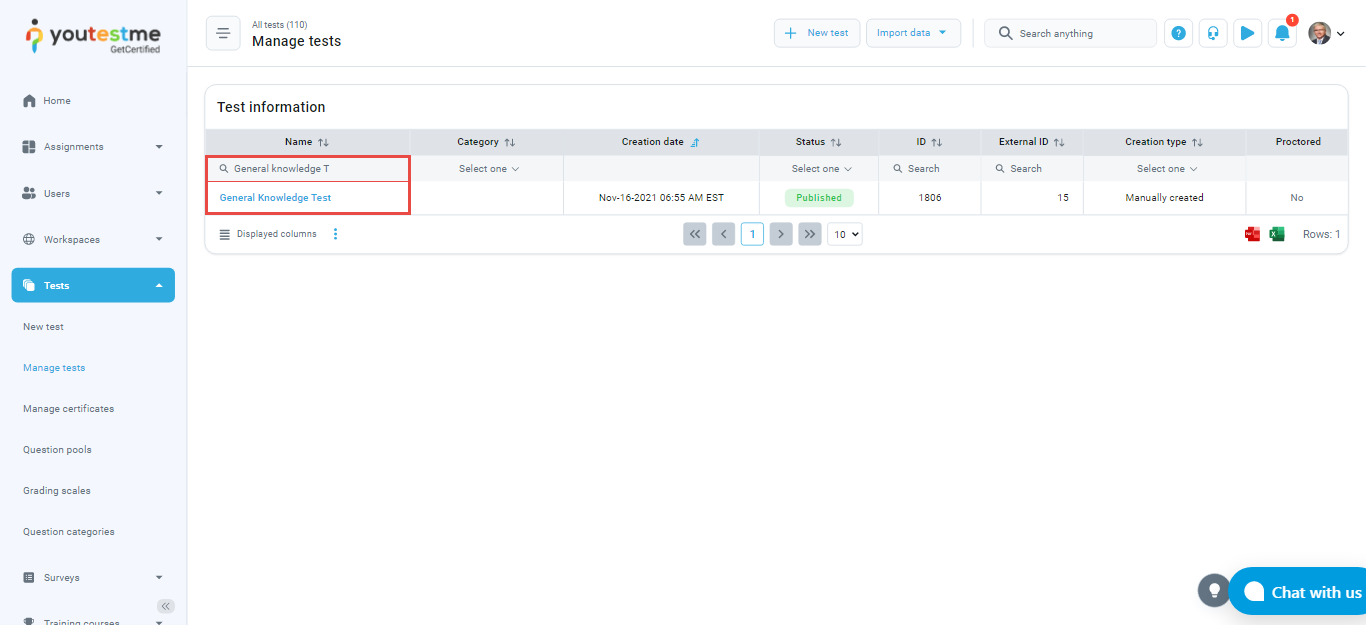Open the video tutorial play icon
1366x625 pixels.
coord(1246,33)
